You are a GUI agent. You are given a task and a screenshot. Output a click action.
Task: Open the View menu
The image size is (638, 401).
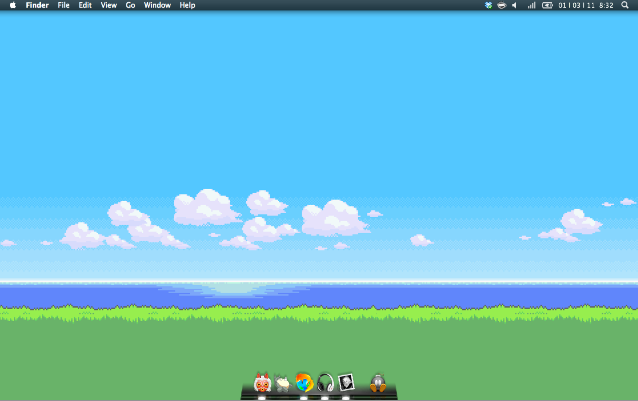click(x=109, y=5)
